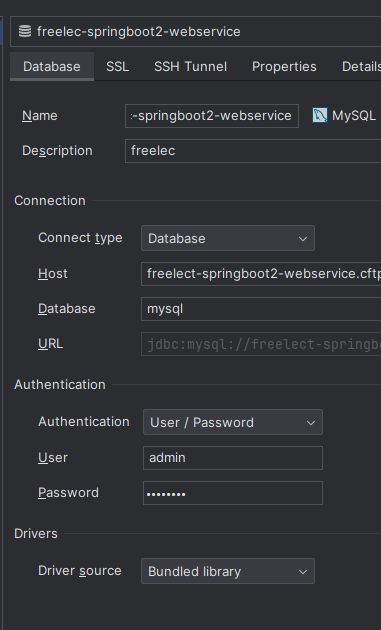The image size is (381, 630).
Task: Click the MySQL driver label
Action: pyautogui.click(x=354, y=116)
